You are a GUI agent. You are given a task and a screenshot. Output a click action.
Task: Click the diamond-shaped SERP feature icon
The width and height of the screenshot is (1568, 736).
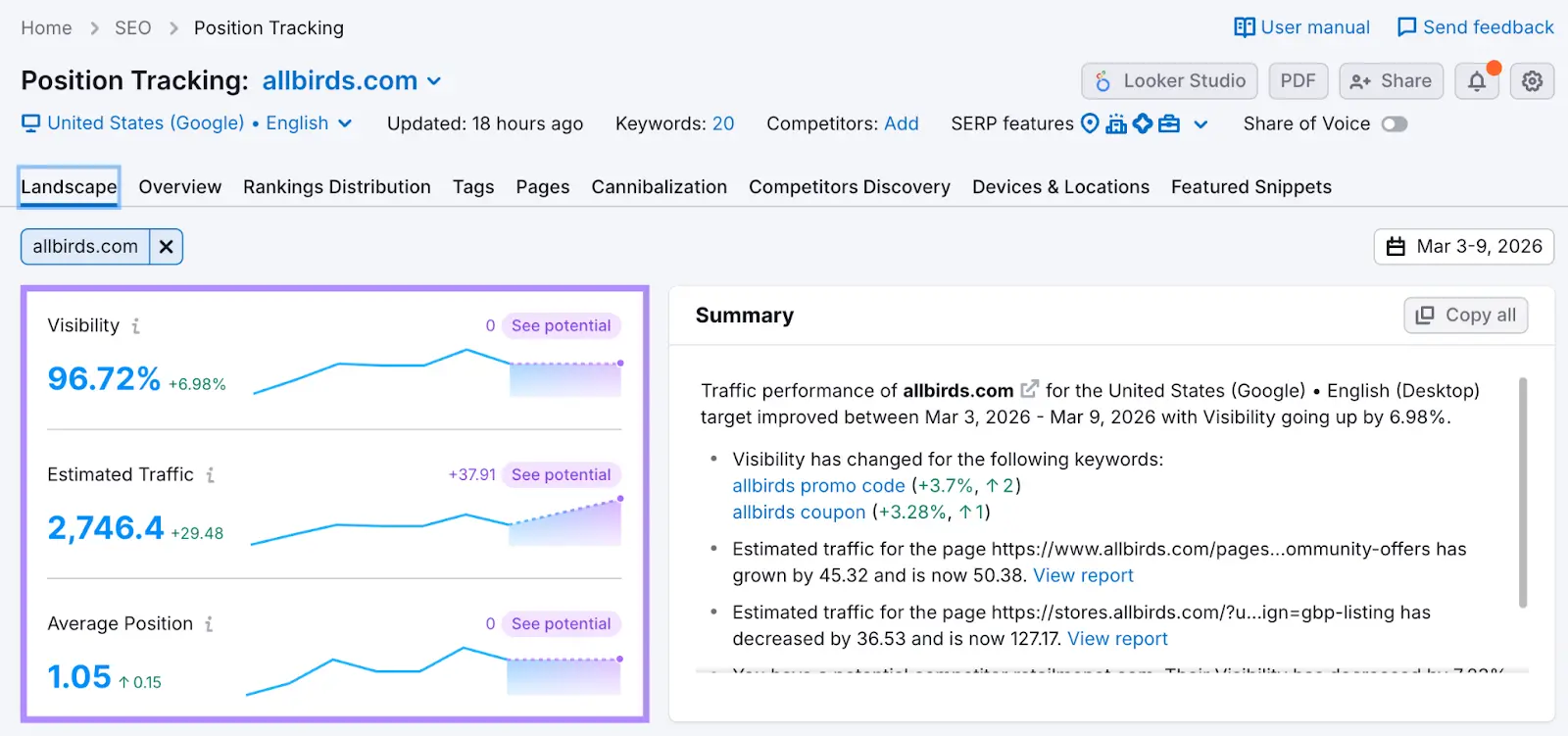click(1143, 123)
